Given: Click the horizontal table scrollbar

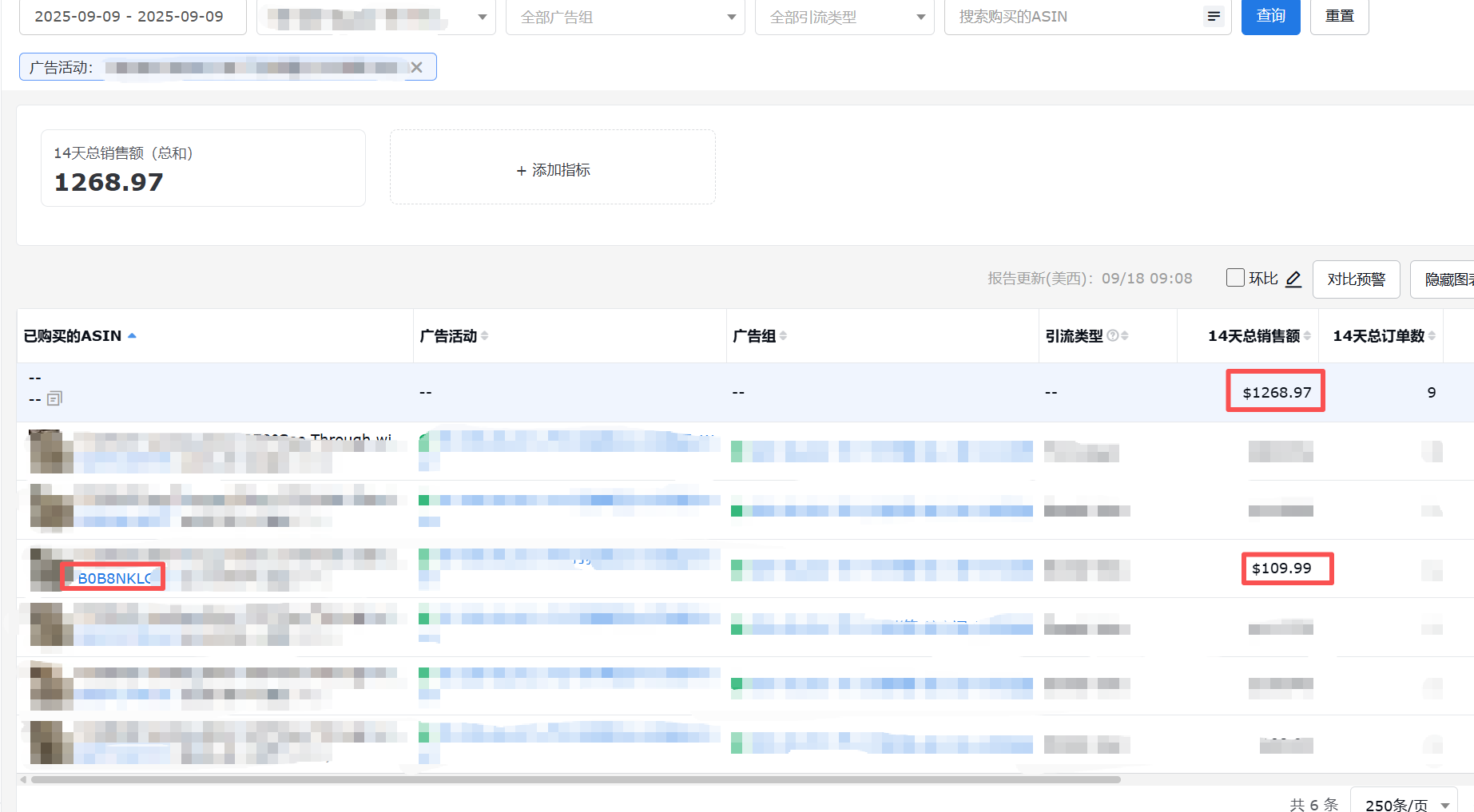Looking at the screenshot, I should click(x=575, y=779).
